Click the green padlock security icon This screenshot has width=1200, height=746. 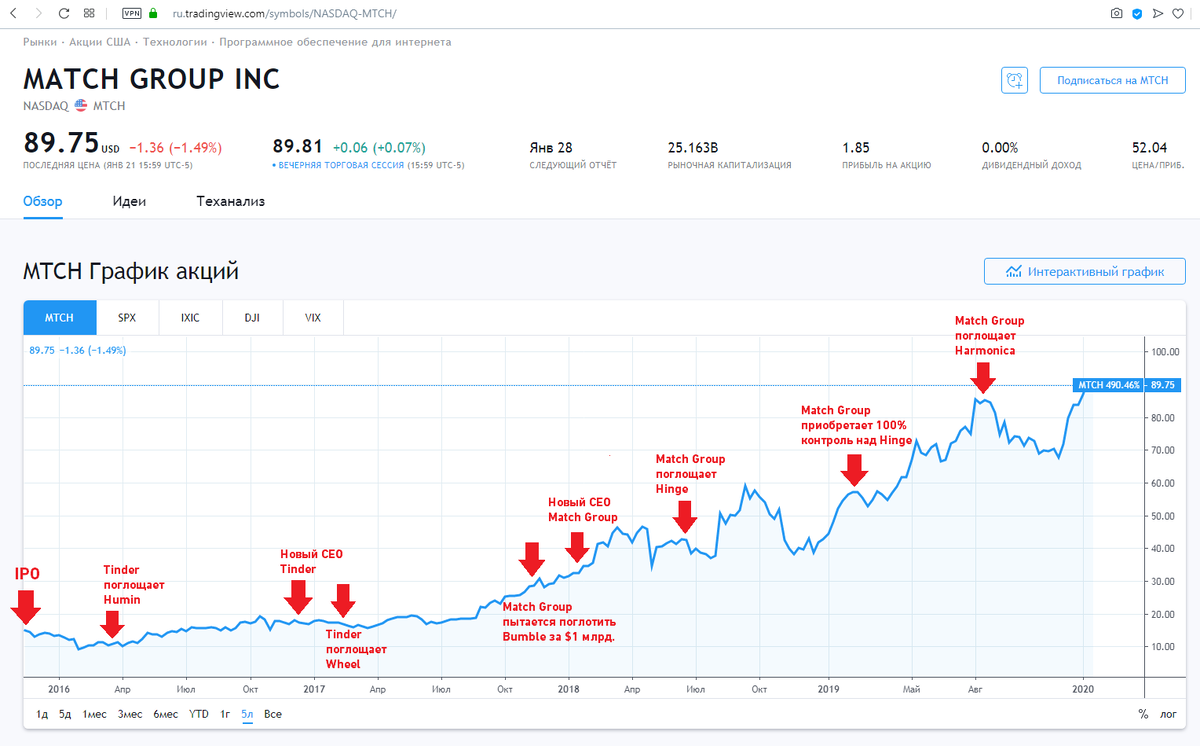tap(153, 14)
